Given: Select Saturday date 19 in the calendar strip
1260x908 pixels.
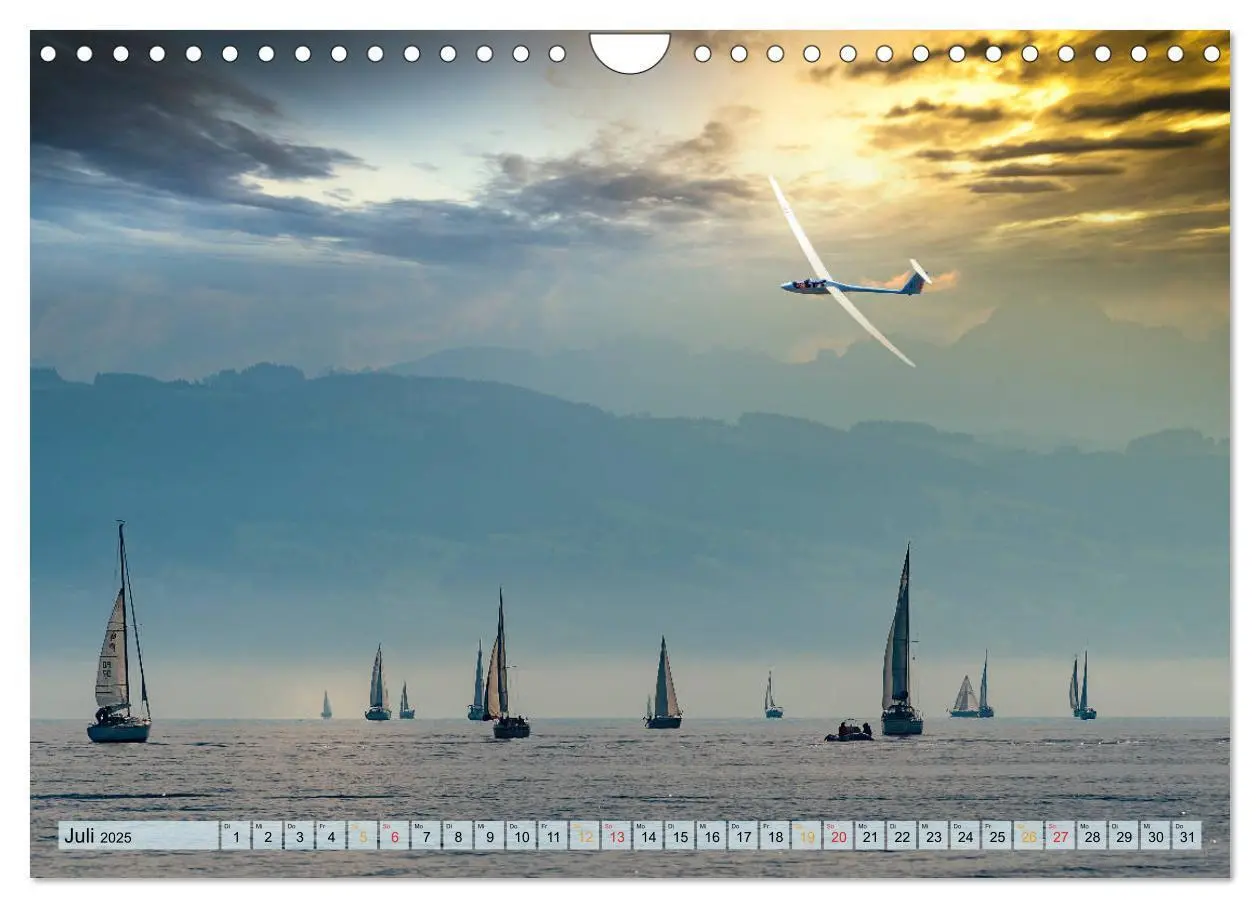Looking at the screenshot, I should [807, 836].
